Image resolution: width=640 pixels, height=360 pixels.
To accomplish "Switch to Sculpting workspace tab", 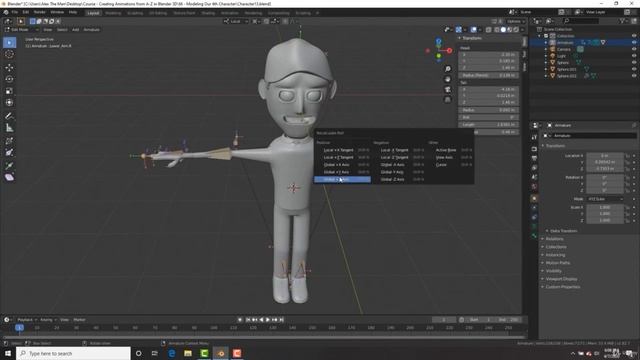I will (135, 13).
